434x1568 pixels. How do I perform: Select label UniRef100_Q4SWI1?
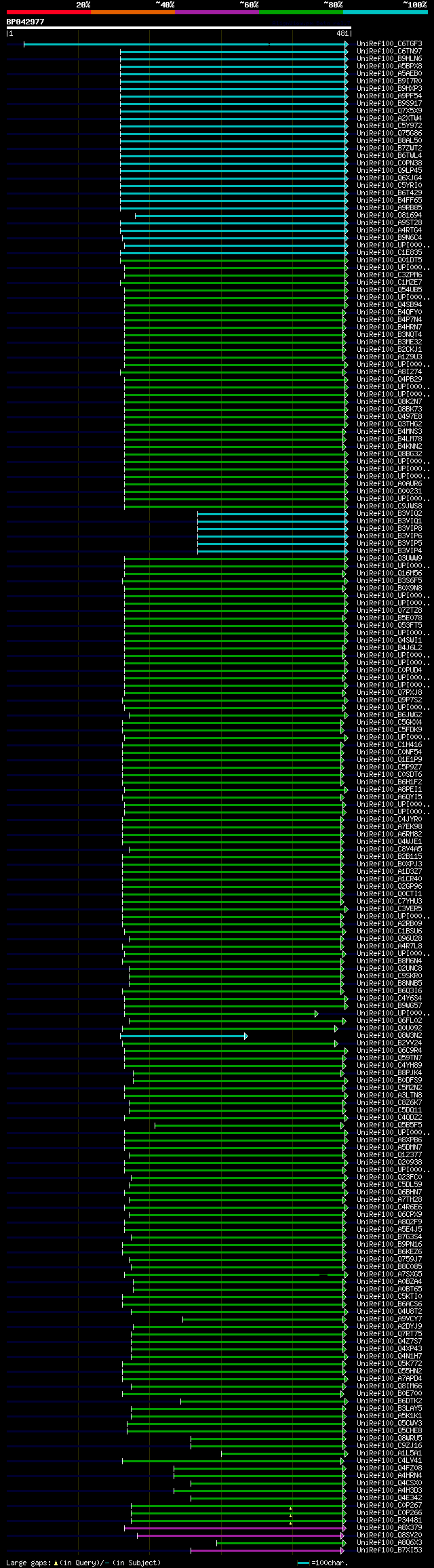coord(389,641)
